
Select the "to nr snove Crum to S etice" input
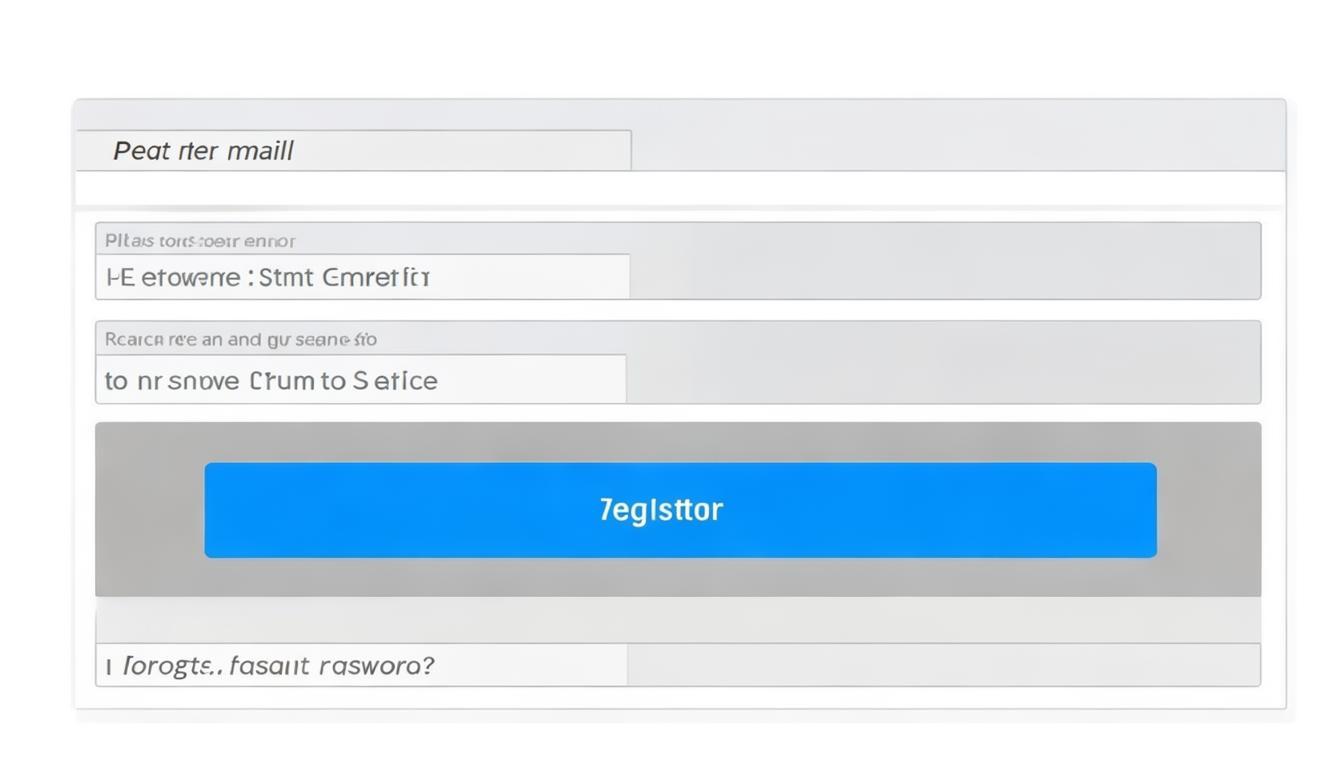360,380
